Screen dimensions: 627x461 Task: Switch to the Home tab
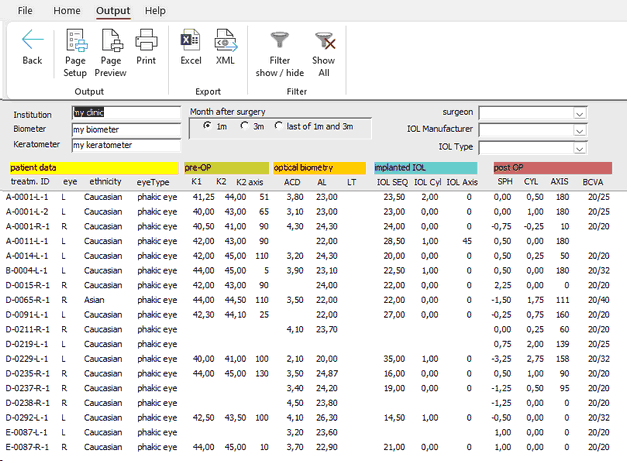pos(67,10)
